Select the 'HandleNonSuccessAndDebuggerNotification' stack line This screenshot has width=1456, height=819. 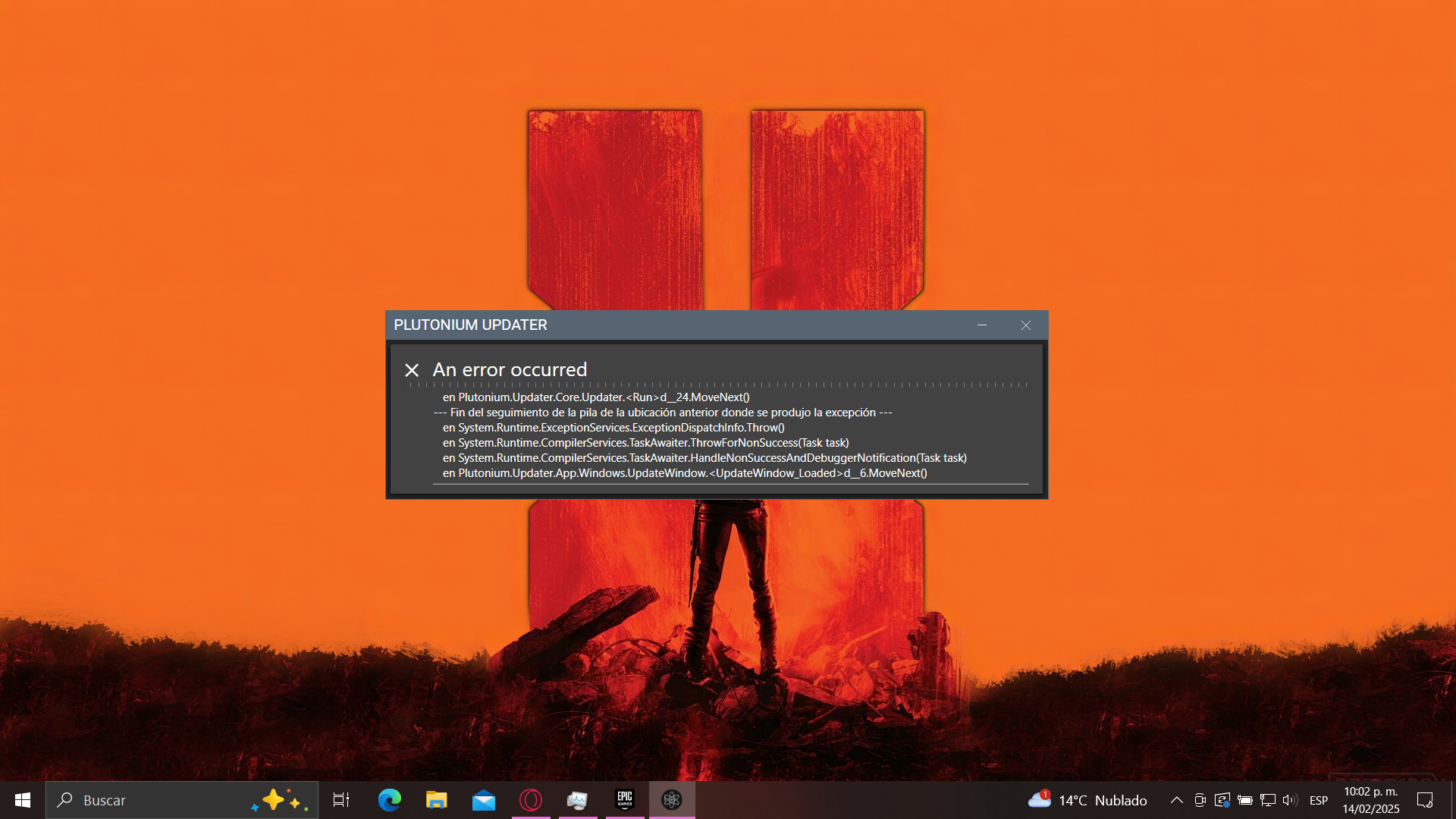click(704, 458)
